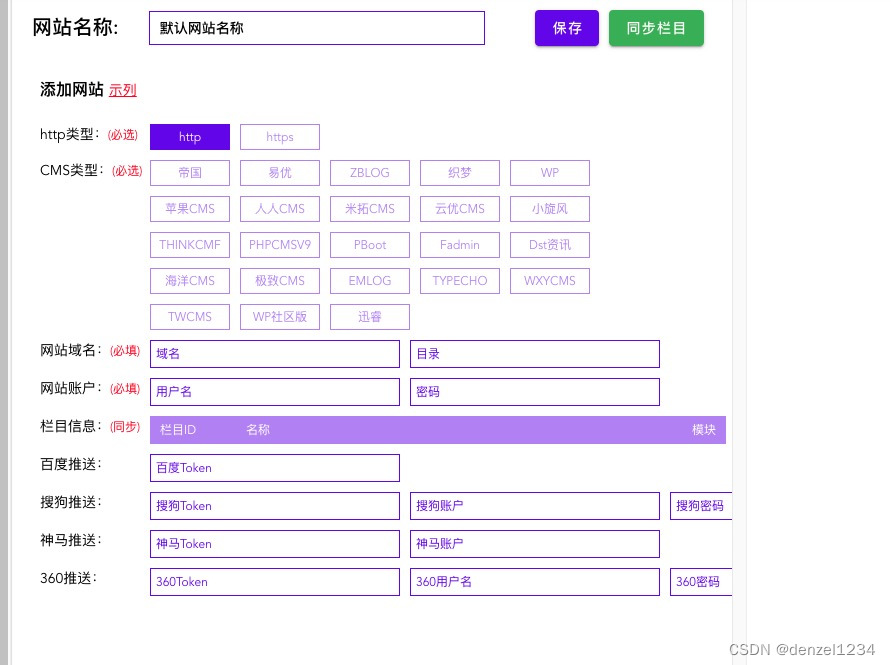Select the https protocol option

280,137
